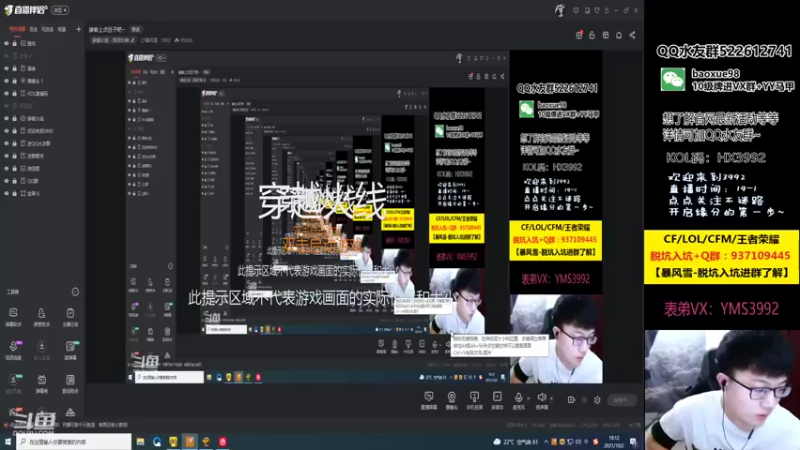Open notifications via the bell icon
The width and height of the screenshot is (800, 450).
point(619,35)
